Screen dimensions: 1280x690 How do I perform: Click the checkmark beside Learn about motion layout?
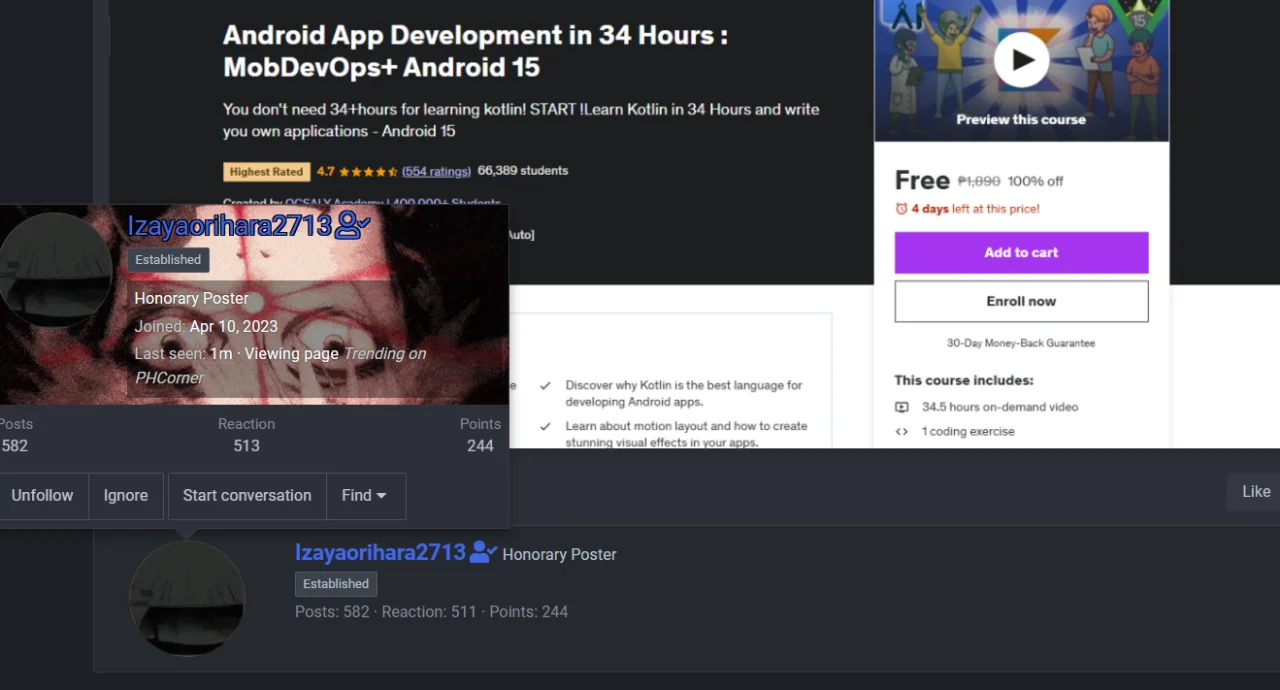pyautogui.click(x=545, y=426)
